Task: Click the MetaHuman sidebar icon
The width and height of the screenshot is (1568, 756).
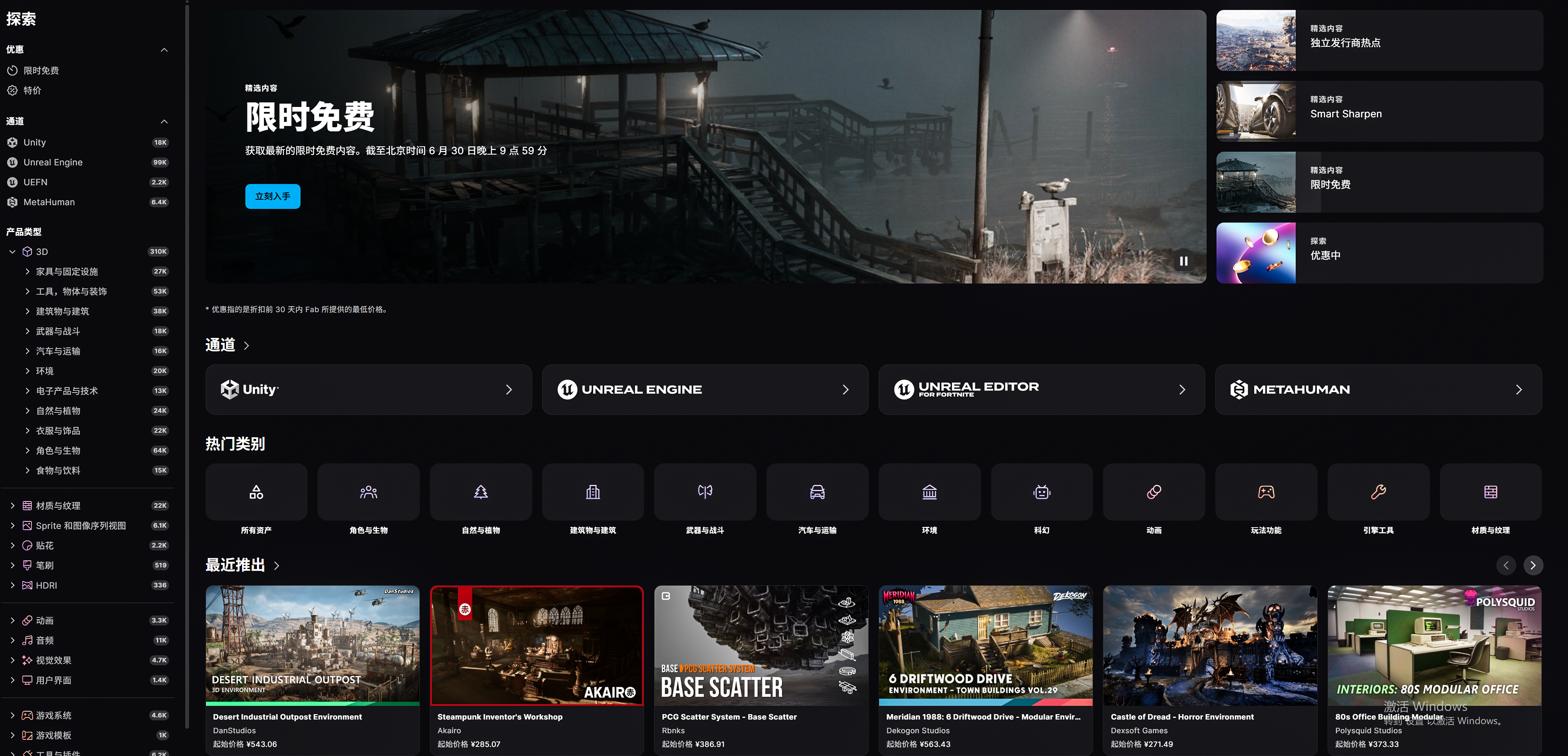Action: (12, 202)
